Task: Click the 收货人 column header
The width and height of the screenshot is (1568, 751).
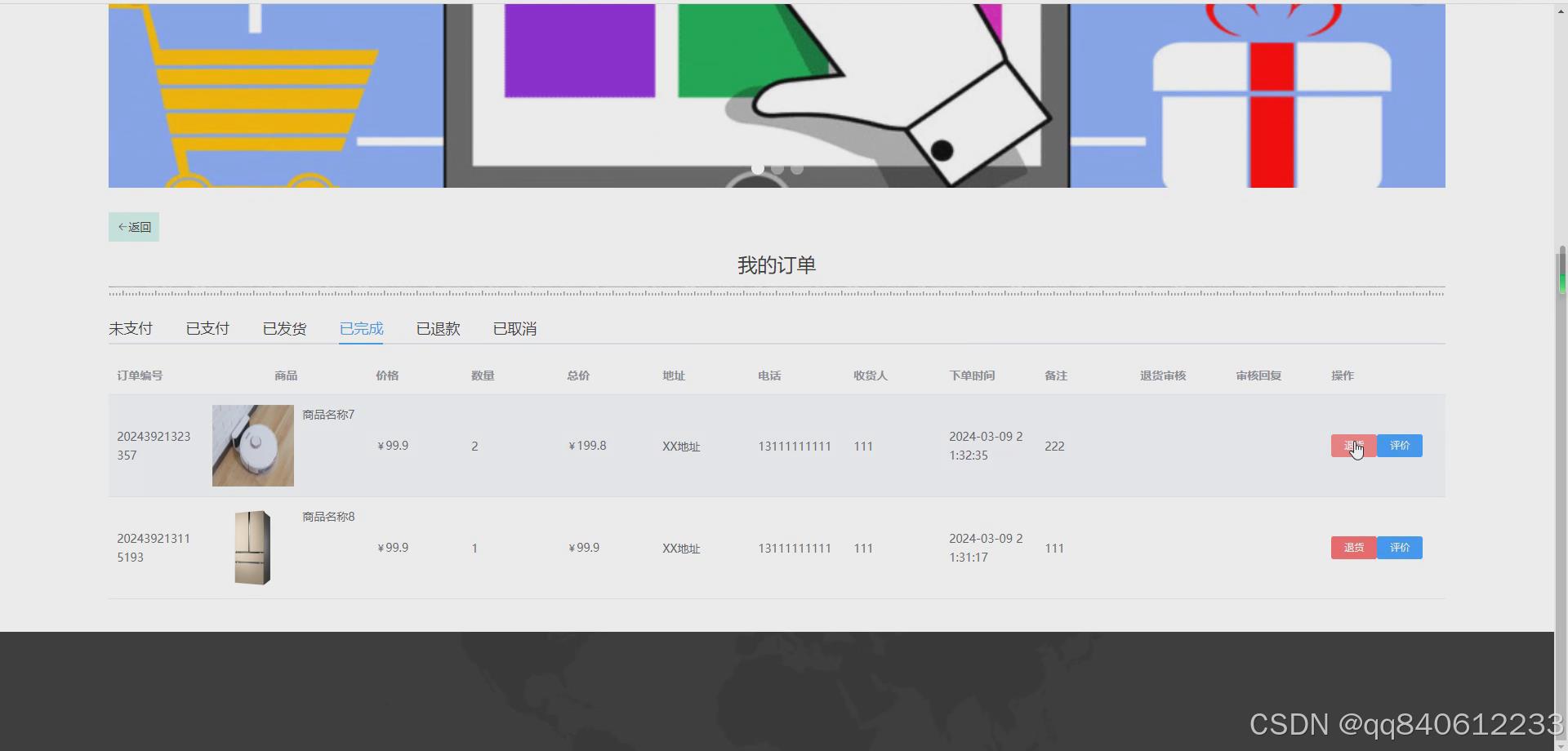Action: tap(871, 375)
